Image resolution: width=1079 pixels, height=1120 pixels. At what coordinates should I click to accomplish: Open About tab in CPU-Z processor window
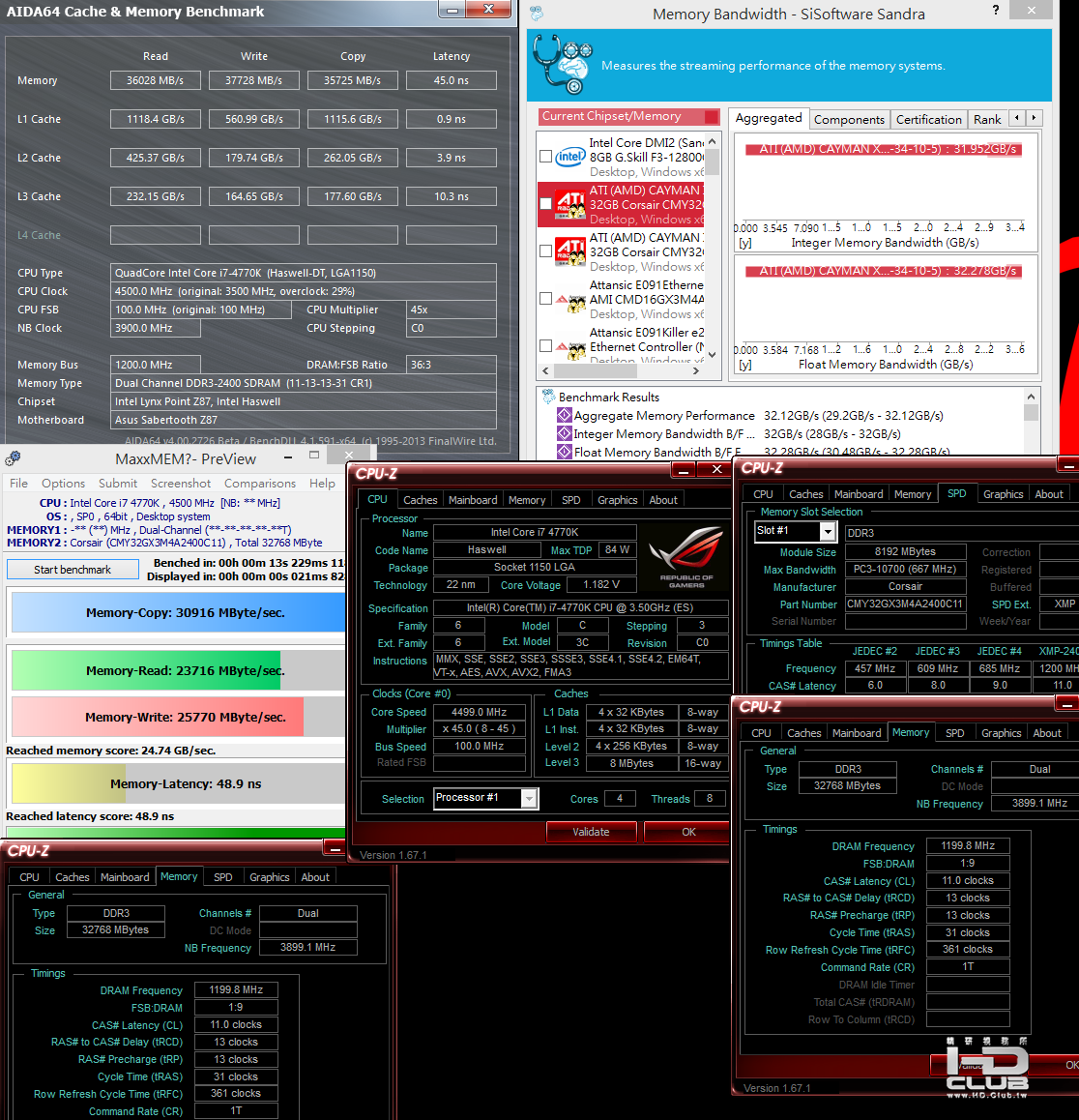pyautogui.click(x=662, y=500)
